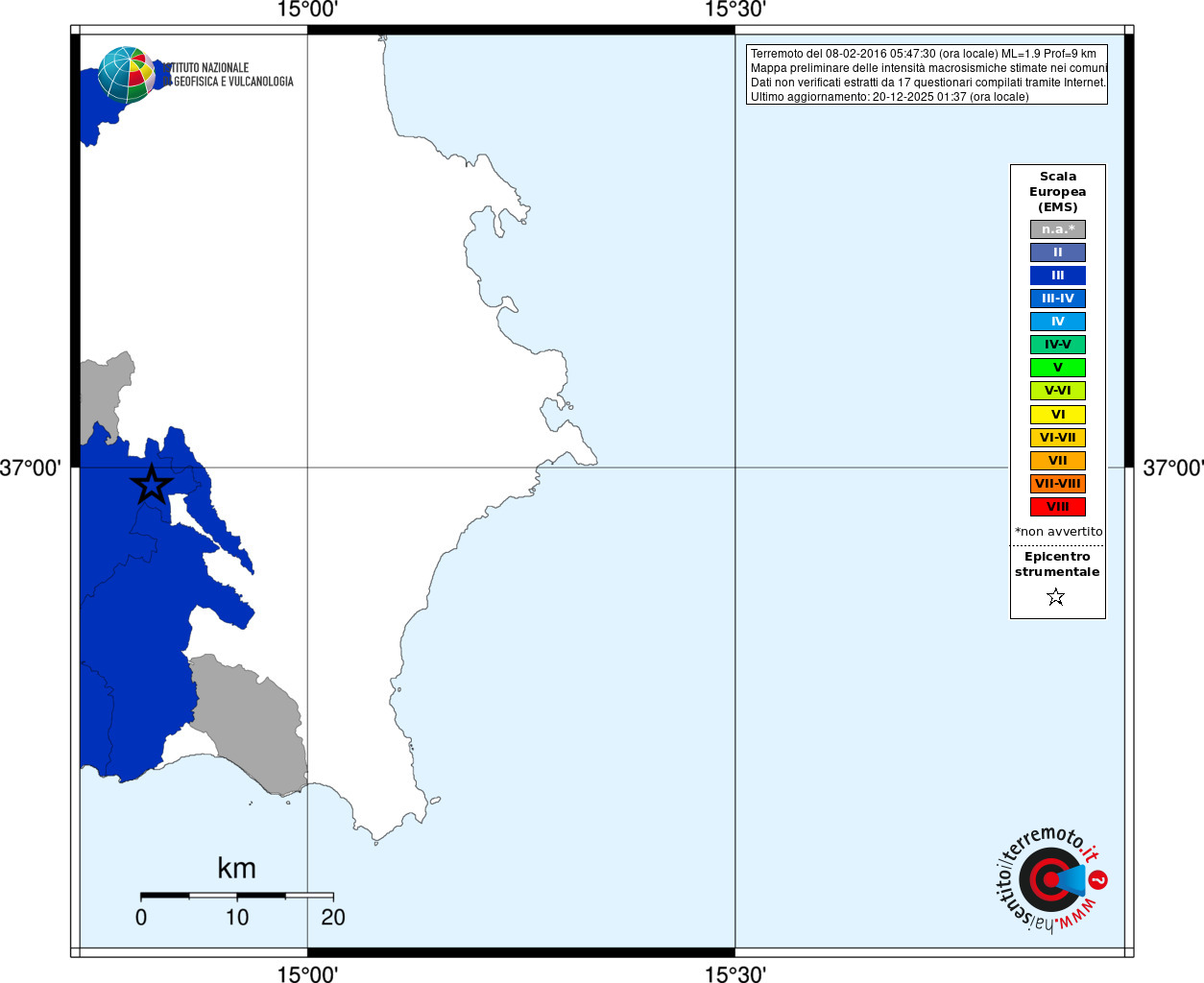Click the top 15°00' longitude label
This screenshot has height=983, width=1204.
tap(307, 10)
